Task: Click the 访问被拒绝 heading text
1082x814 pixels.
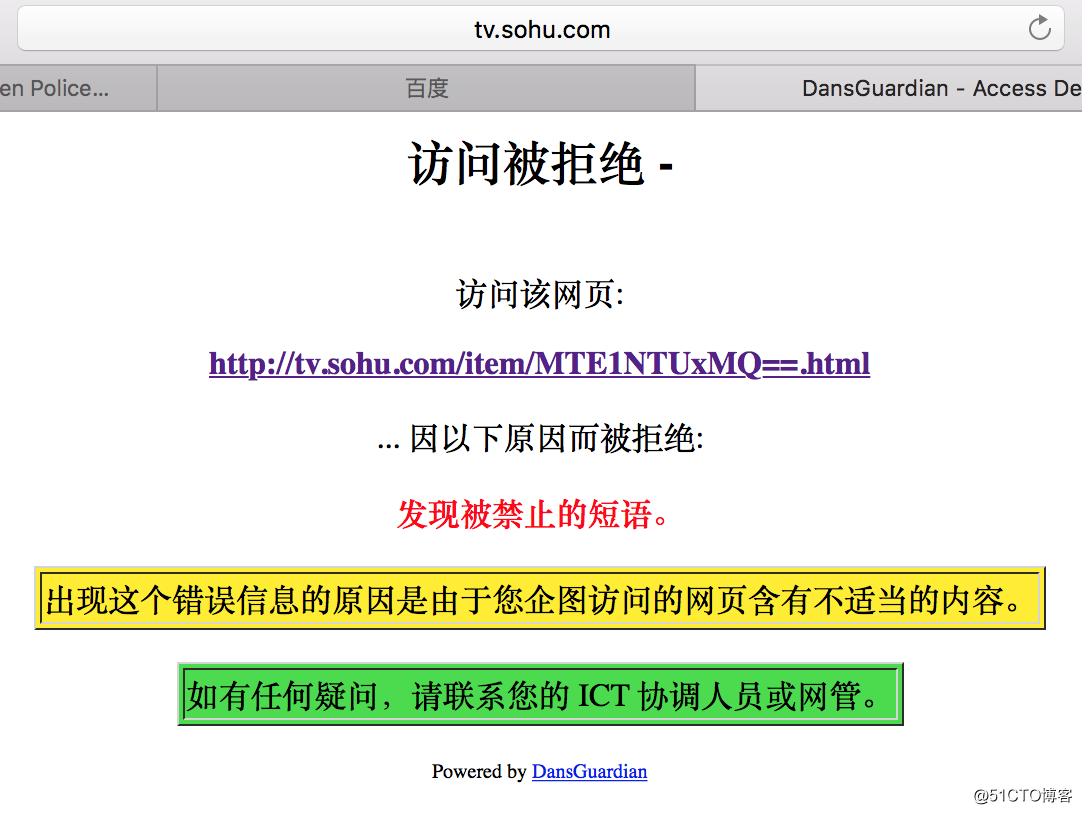Action: (540, 164)
